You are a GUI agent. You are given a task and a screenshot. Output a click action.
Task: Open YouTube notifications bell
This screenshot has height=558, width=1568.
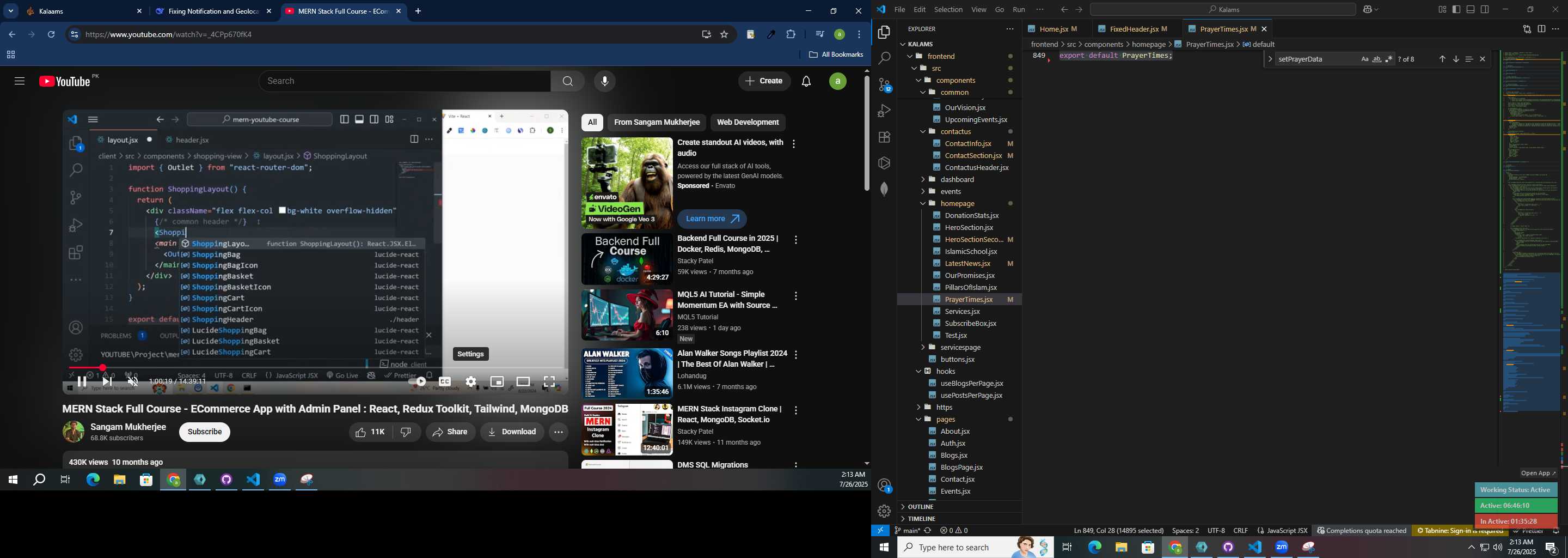(806, 82)
